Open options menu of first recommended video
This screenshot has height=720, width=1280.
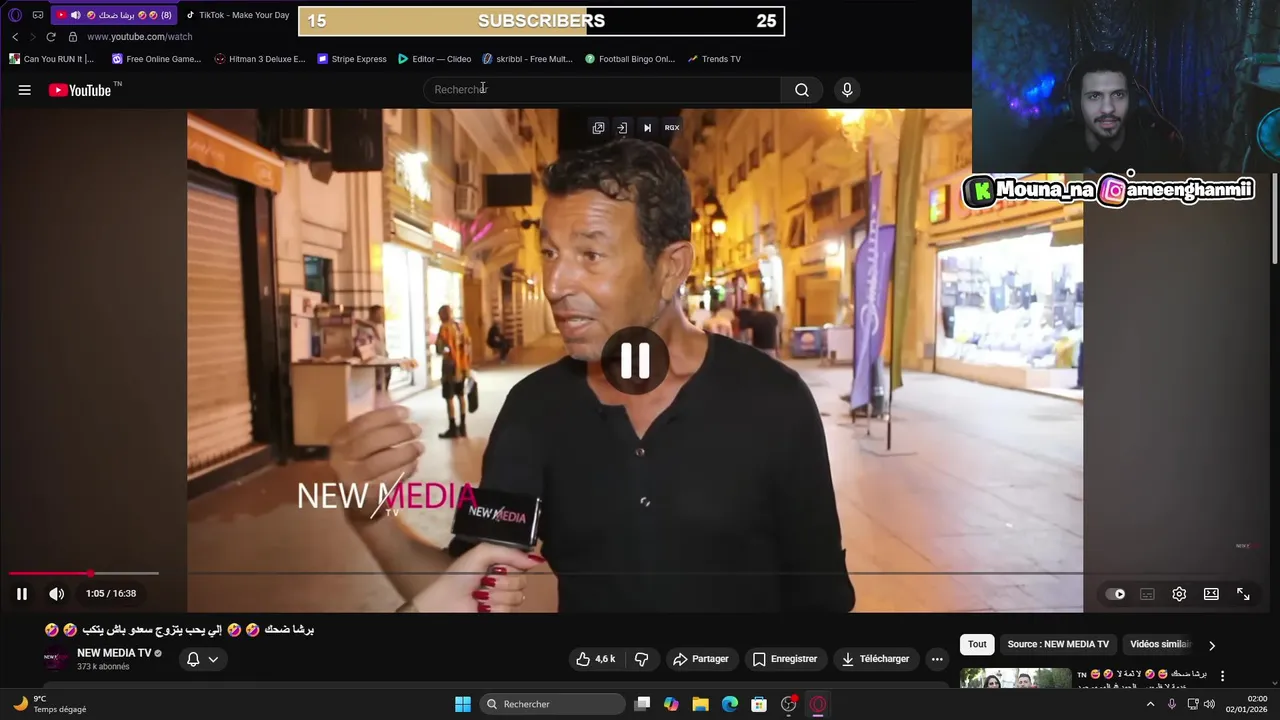[1222, 676]
